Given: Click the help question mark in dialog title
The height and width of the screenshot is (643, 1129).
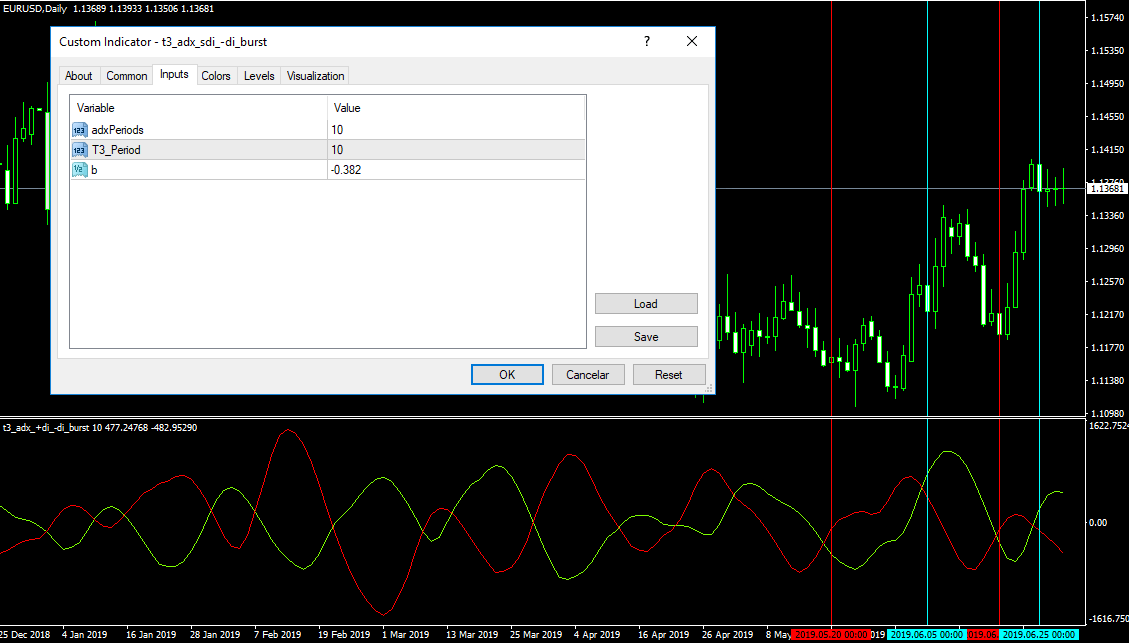Looking at the screenshot, I should 647,42.
